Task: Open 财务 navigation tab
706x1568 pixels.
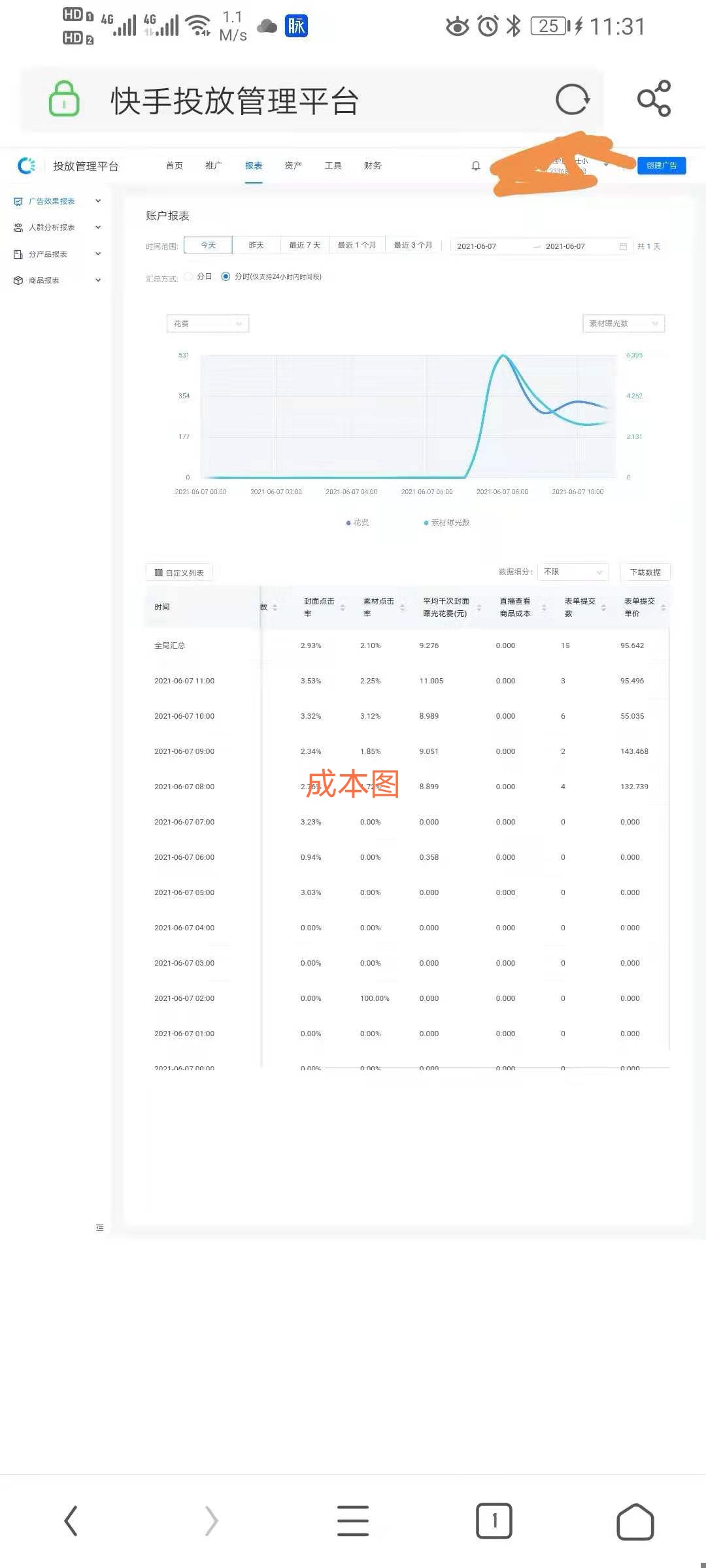Action: 373,166
